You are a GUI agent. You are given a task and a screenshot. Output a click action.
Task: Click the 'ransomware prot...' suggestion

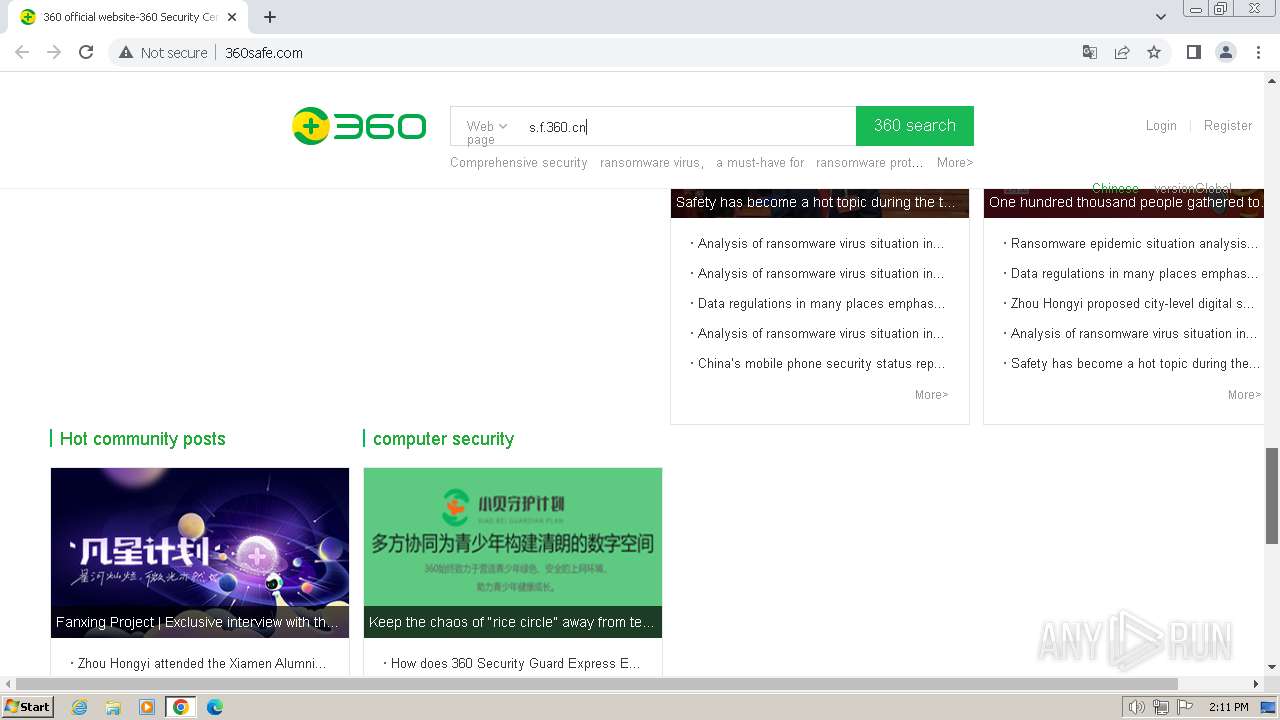(x=869, y=162)
